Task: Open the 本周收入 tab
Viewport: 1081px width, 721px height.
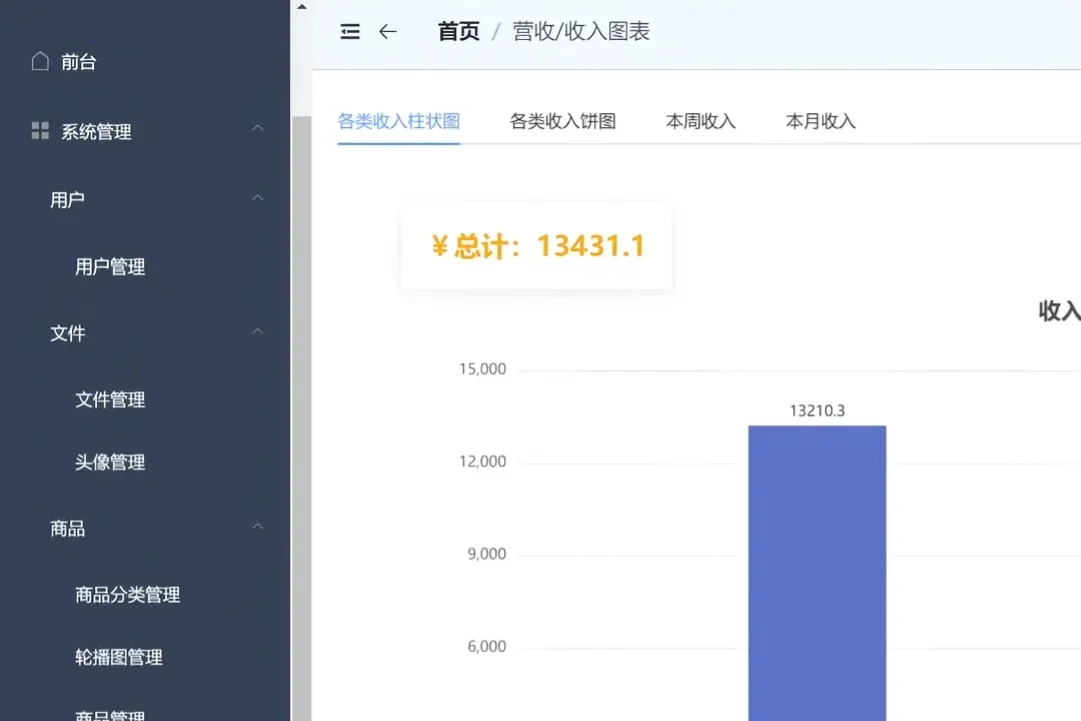Action: pos(700,120)
